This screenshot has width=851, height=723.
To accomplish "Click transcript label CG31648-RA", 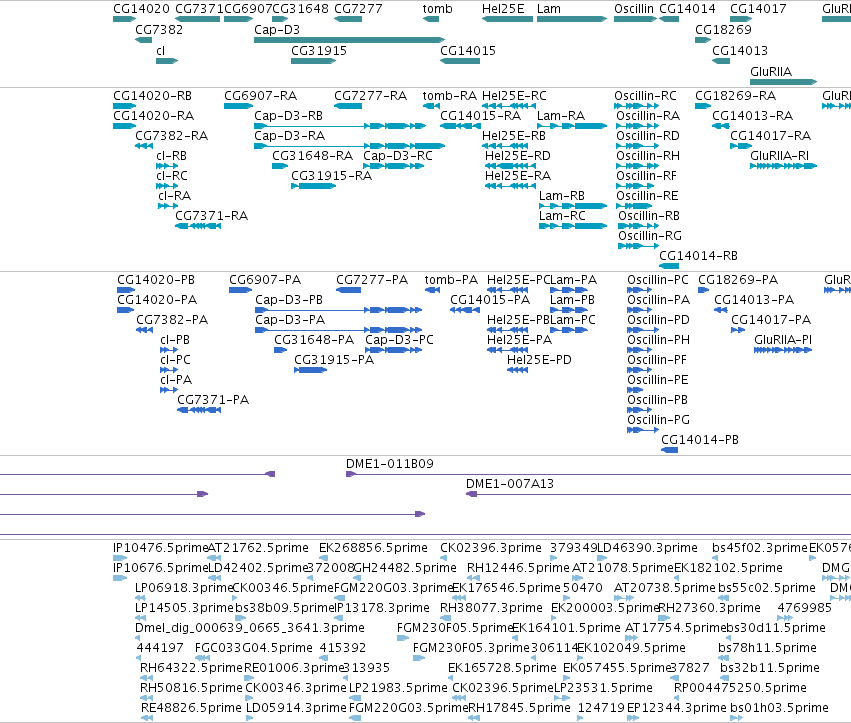I will coord(313,156).
